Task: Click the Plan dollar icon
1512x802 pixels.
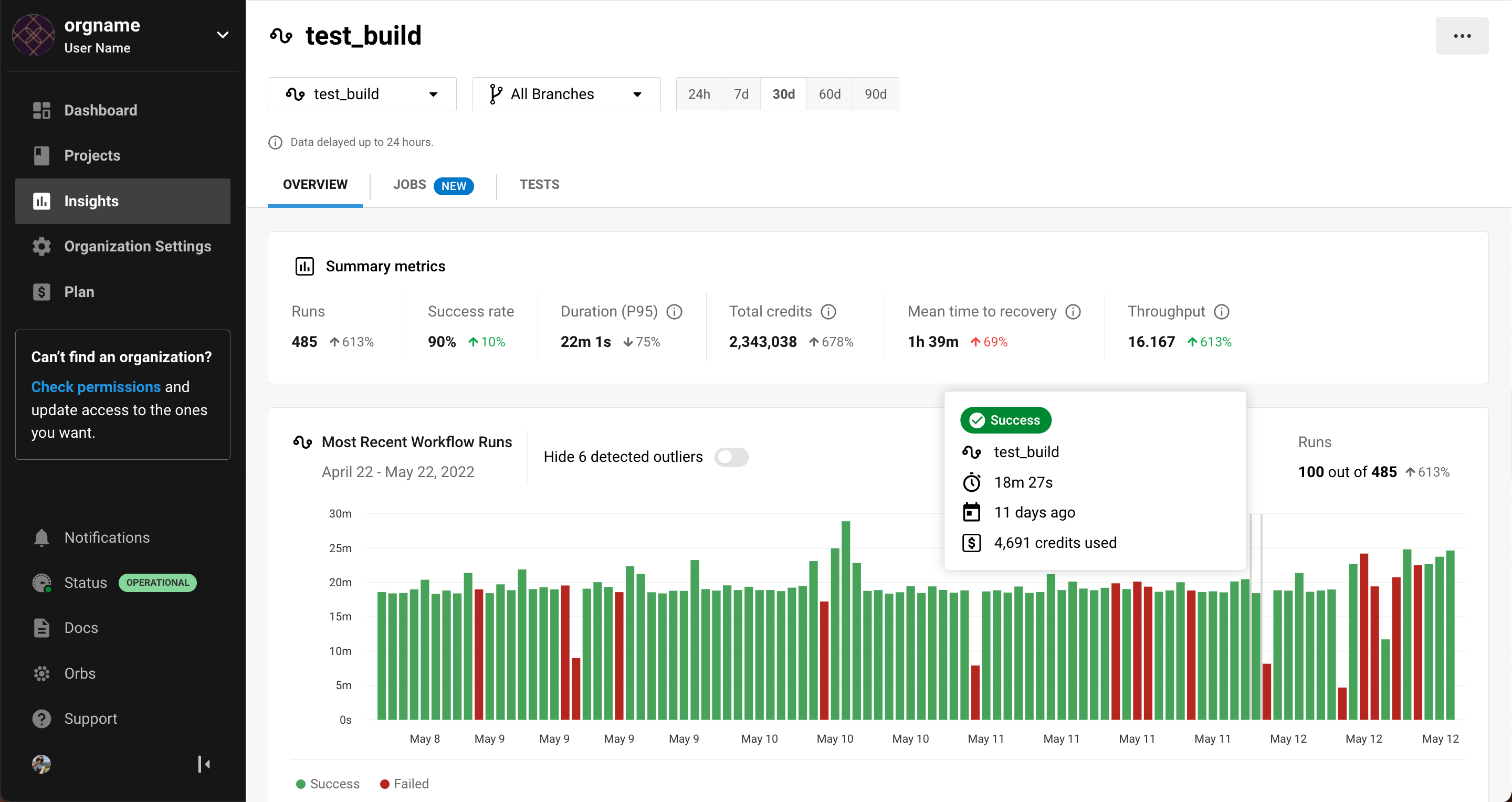Action: coord(41,292)
